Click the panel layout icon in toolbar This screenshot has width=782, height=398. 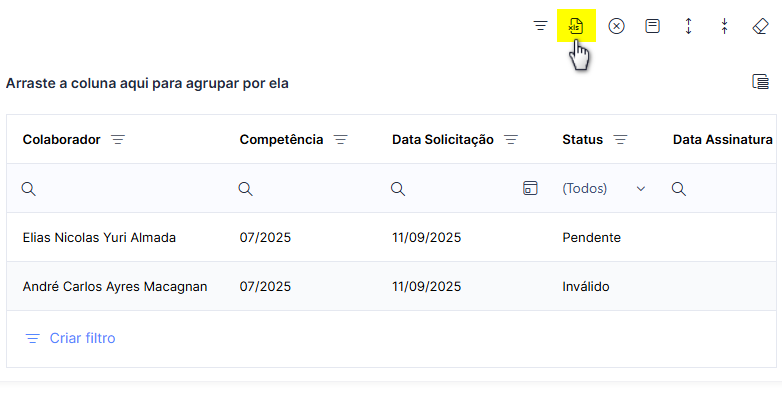(652, 26)
